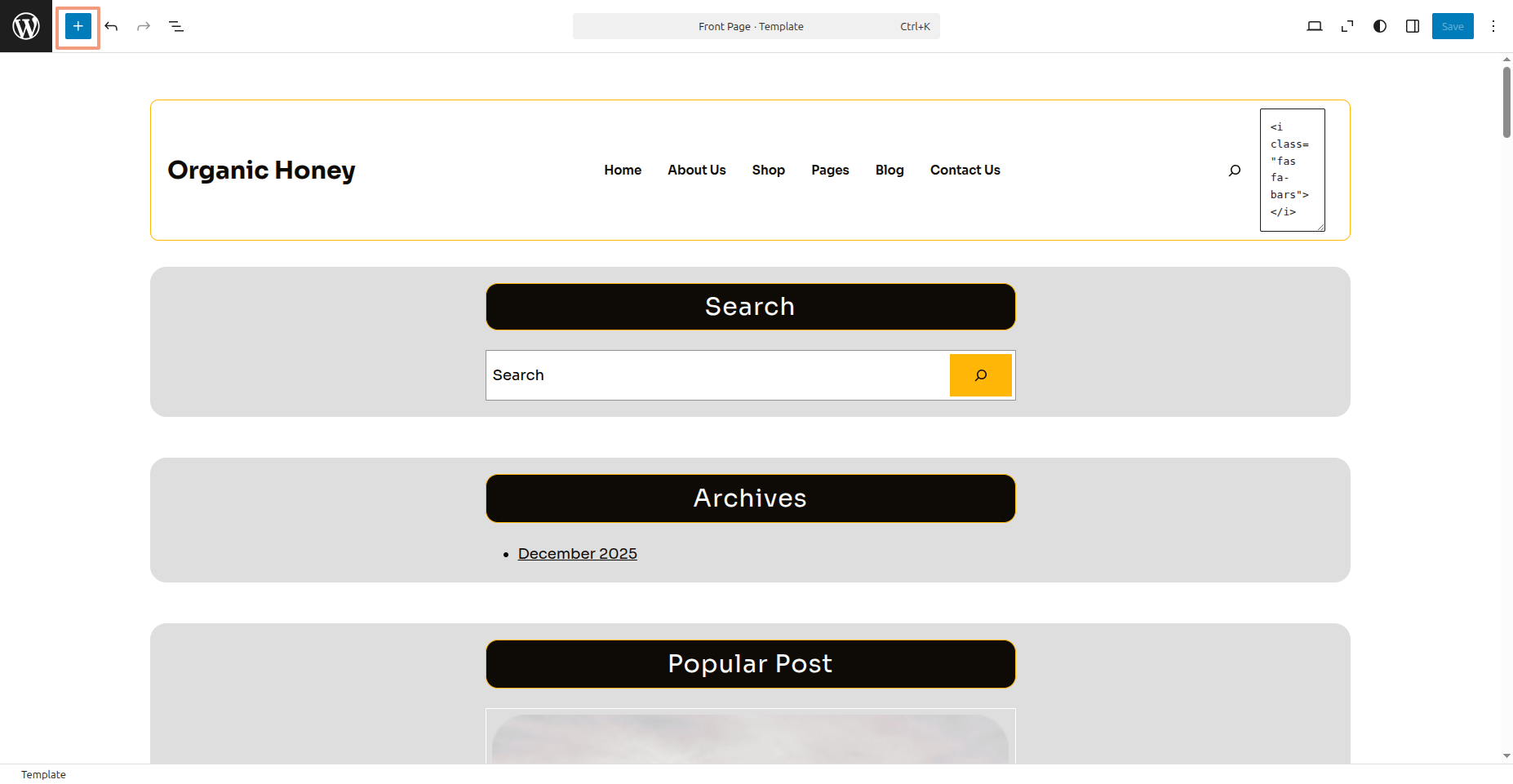Open the Options three-dot menu
Viewport: 1513px width, 784px height.
coord(1493,26)
